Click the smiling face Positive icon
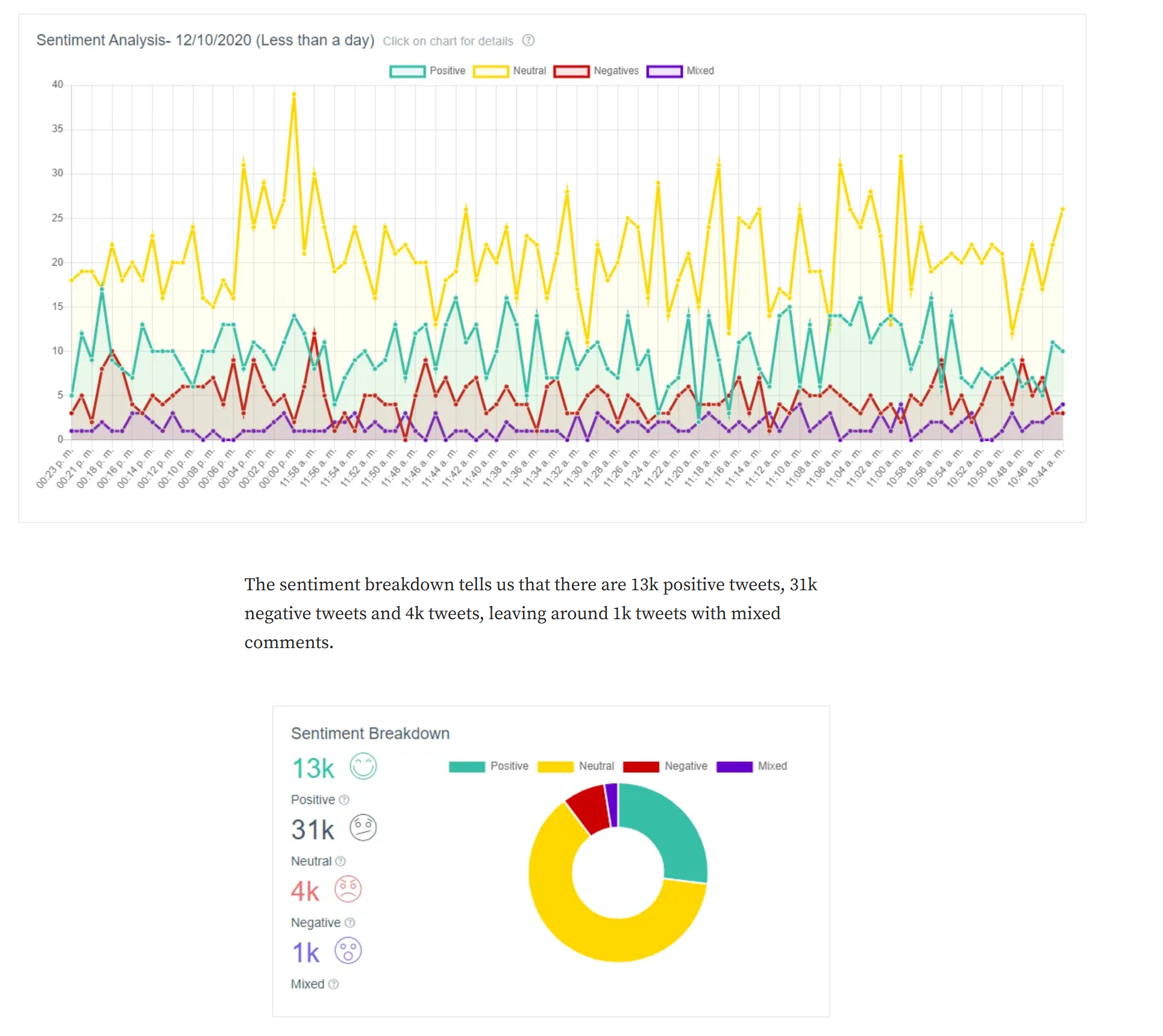This screenshot has height=1036, width=1163. click(x=363, y=766)
